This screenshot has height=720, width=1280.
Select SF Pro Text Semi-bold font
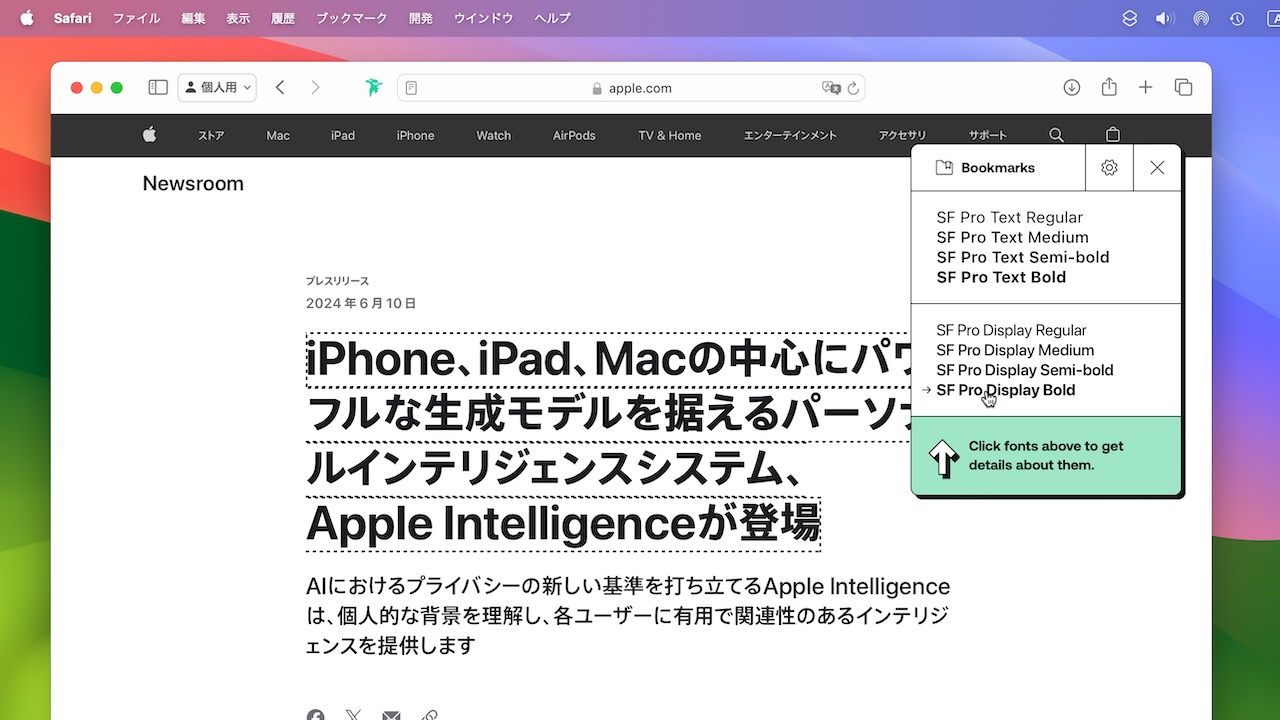(x=1023, y=257)
